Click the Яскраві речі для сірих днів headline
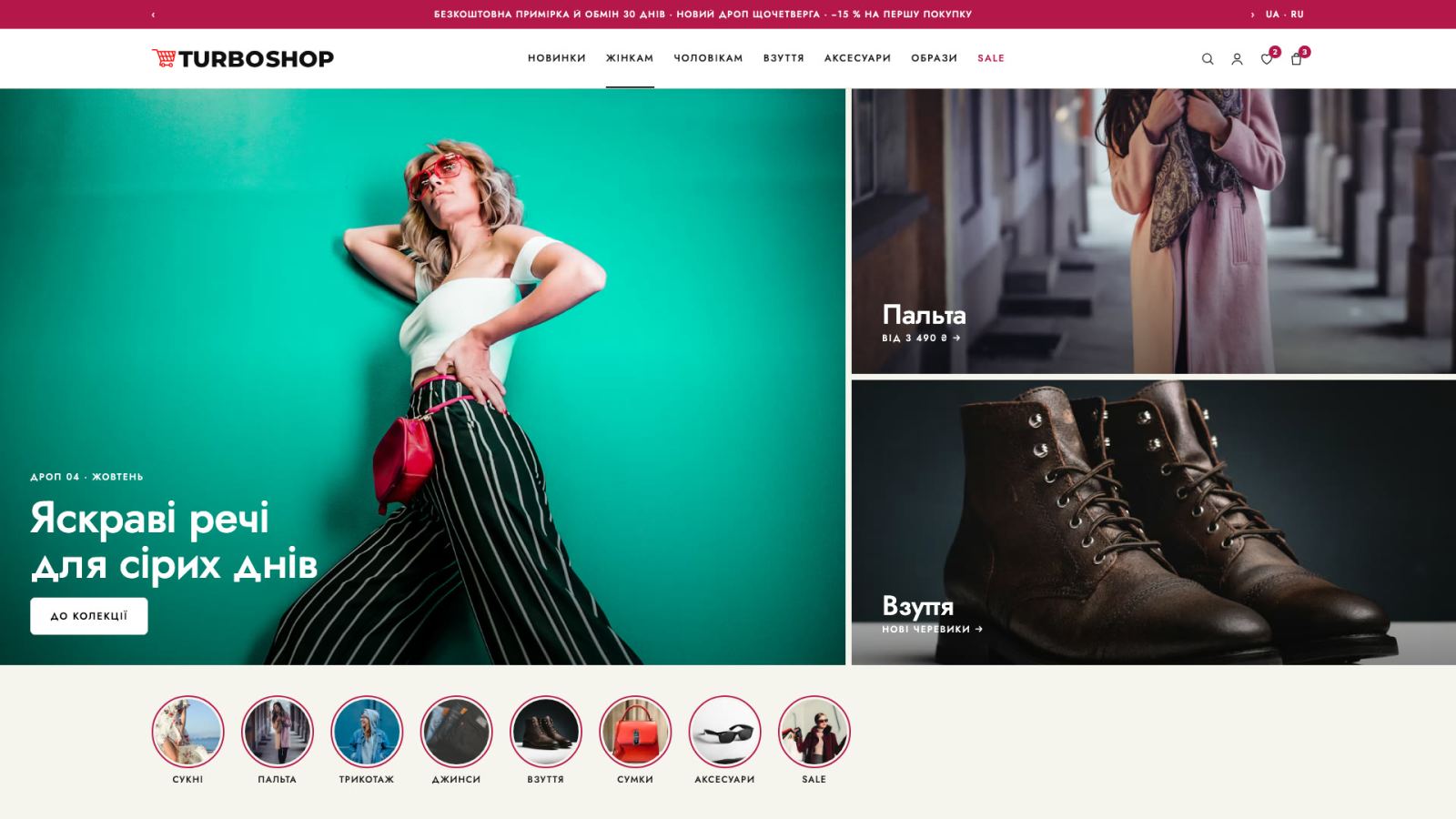This screenshot has height=819, width=1456. (174, 541)
